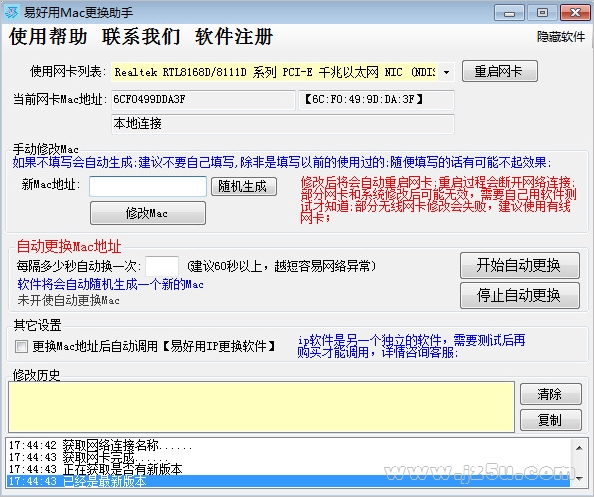Toggle the 更换Mac地址后自动调用 checkbox
This screenshot has width=594, height=497.
(21, 346)
